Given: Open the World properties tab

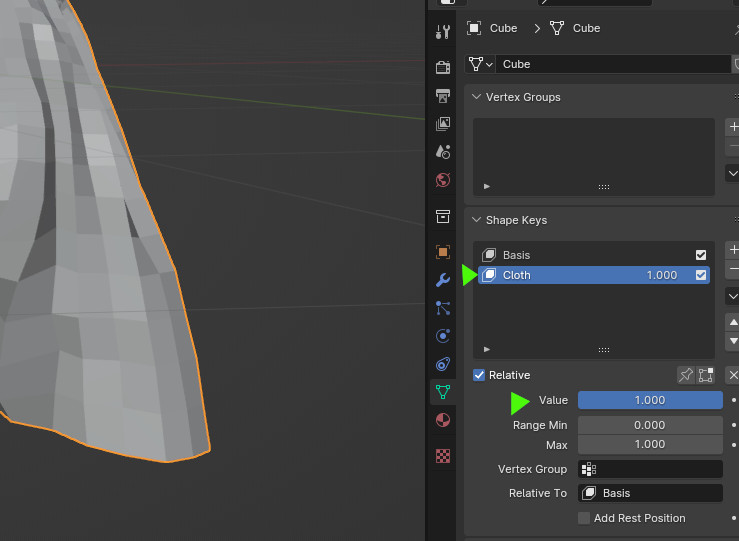Looking at the screenshot, I should point(443,180).
